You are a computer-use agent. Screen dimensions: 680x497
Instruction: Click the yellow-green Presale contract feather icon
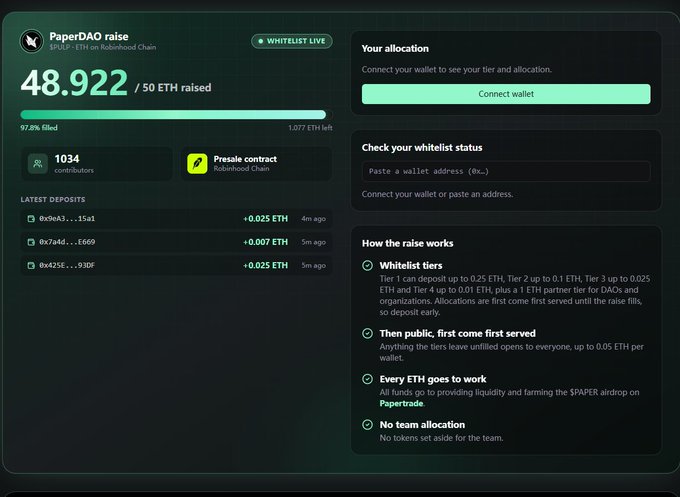coord(197,163)
